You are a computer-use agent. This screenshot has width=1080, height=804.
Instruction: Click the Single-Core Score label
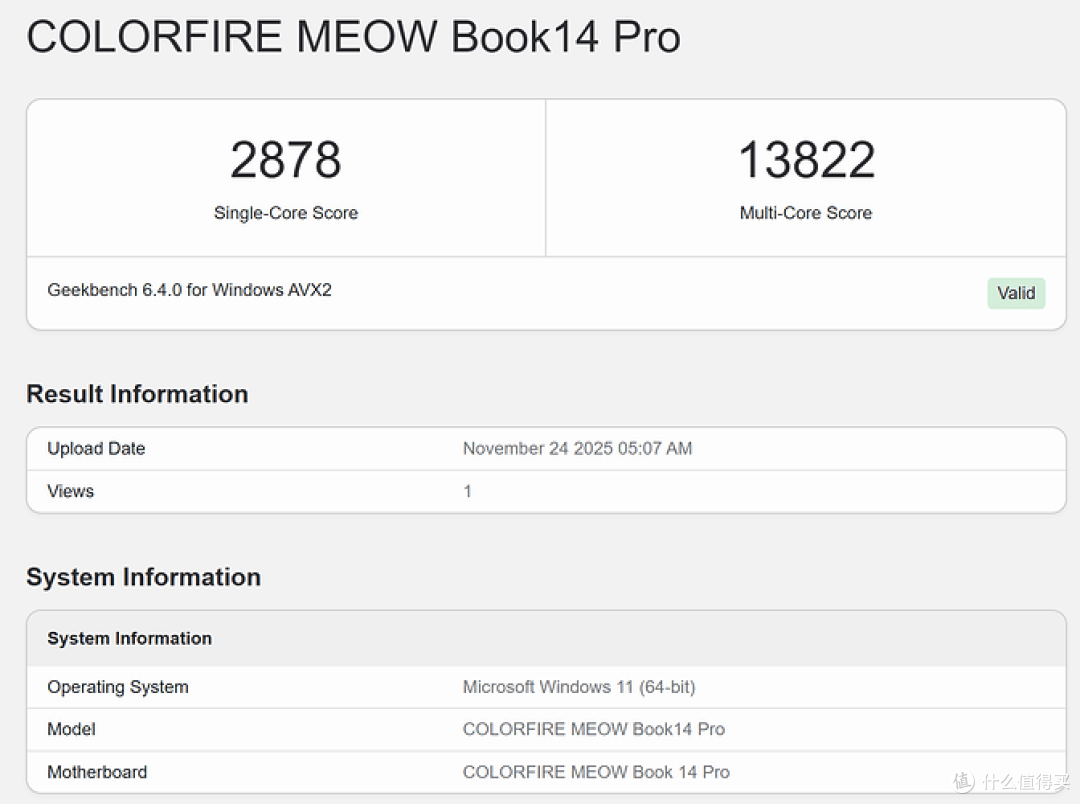click(x=286, y=213)
